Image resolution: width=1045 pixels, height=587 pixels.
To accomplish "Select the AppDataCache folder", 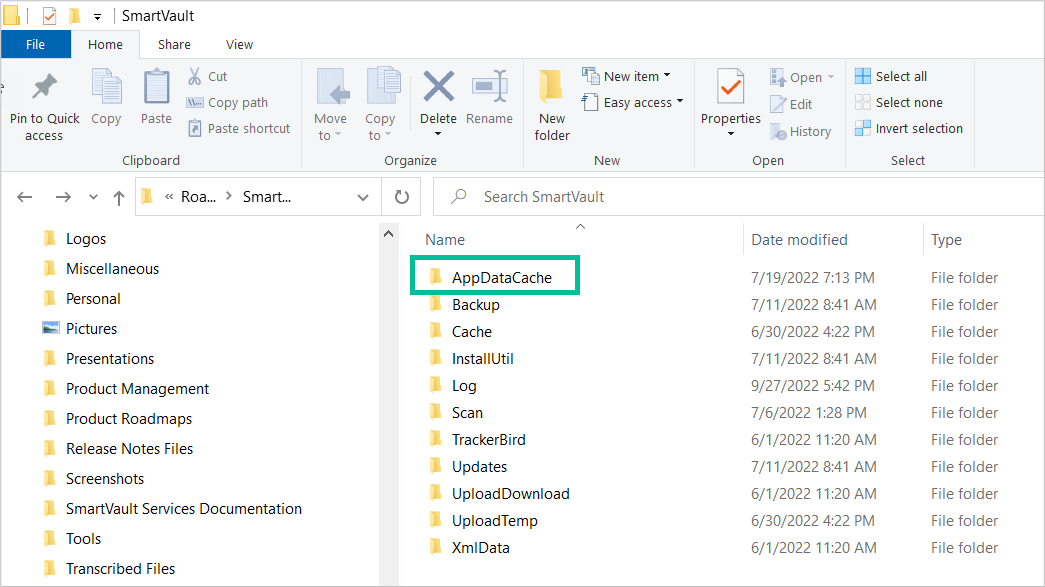I will [501, 277].
